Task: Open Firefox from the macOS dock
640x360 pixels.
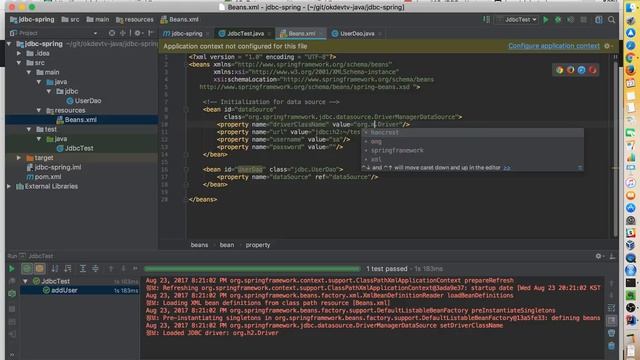Action: coord(631,70)
